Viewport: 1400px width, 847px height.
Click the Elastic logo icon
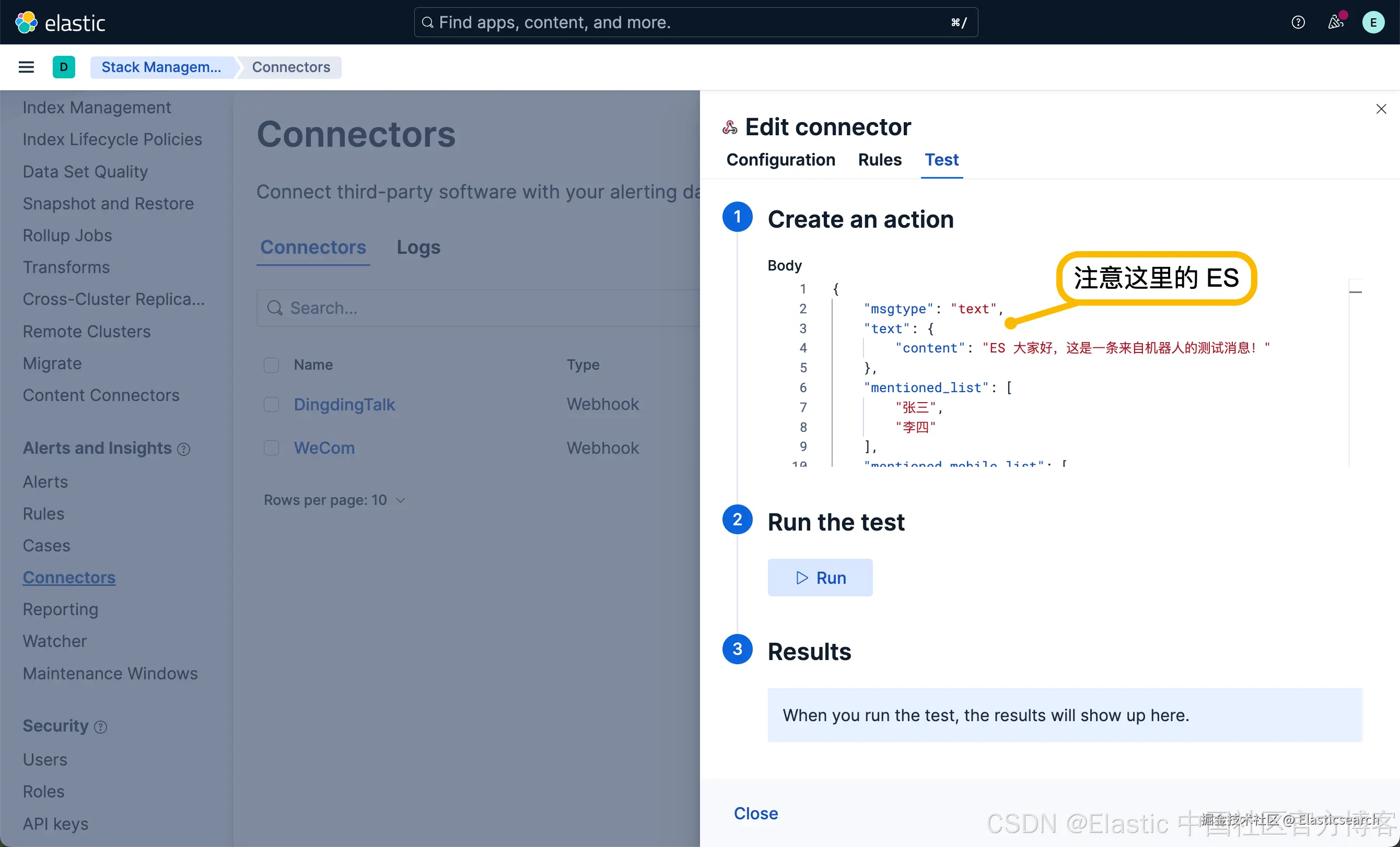26,23
